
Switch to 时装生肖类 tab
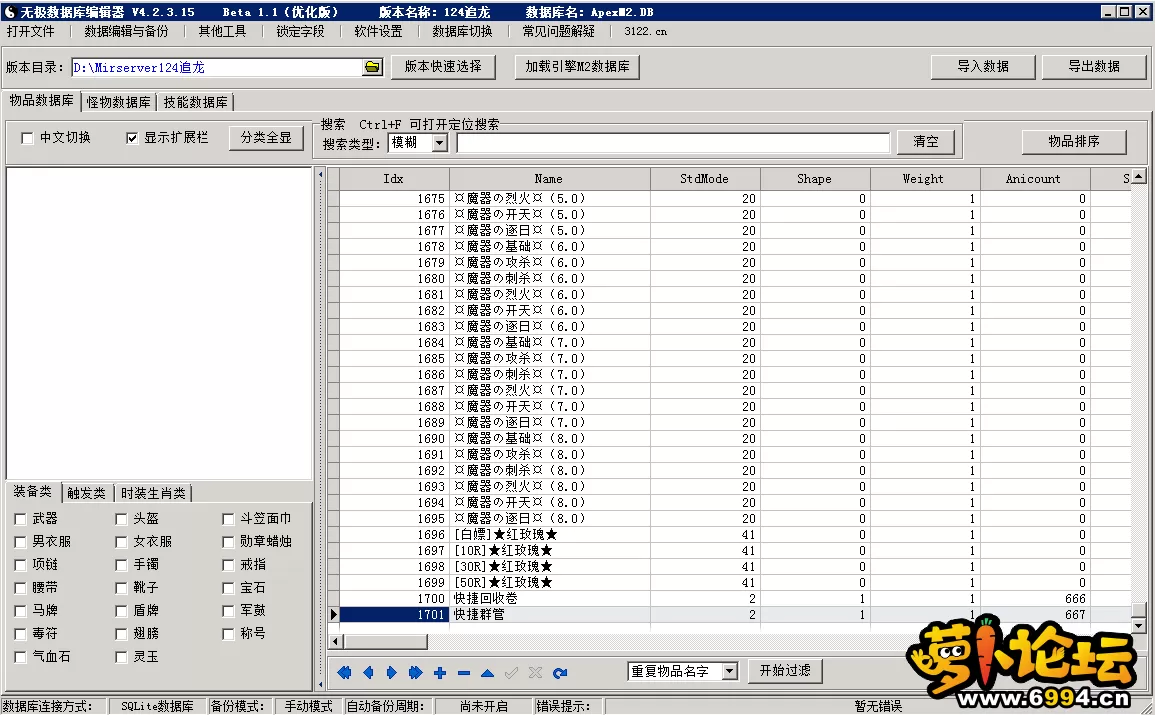(x=153, y=493)
